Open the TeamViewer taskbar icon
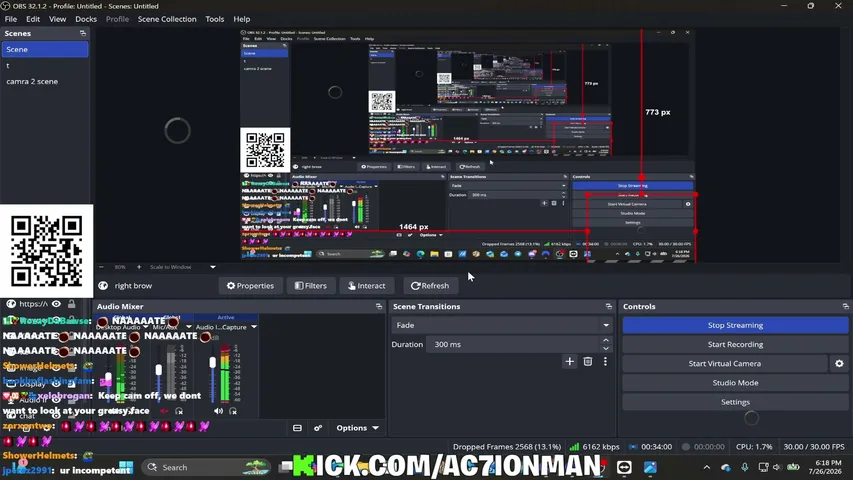 click(624, 467)
